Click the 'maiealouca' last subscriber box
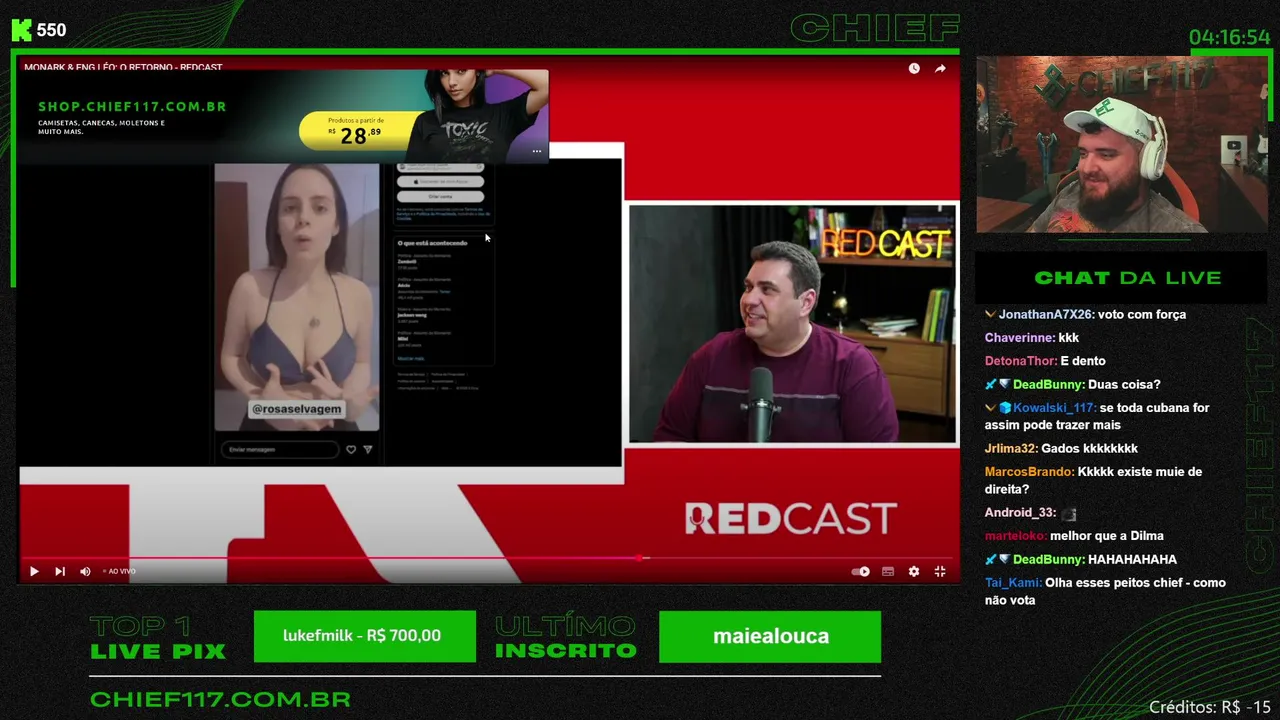Viewport: 1280px width, 720px height. click(770, 636)
